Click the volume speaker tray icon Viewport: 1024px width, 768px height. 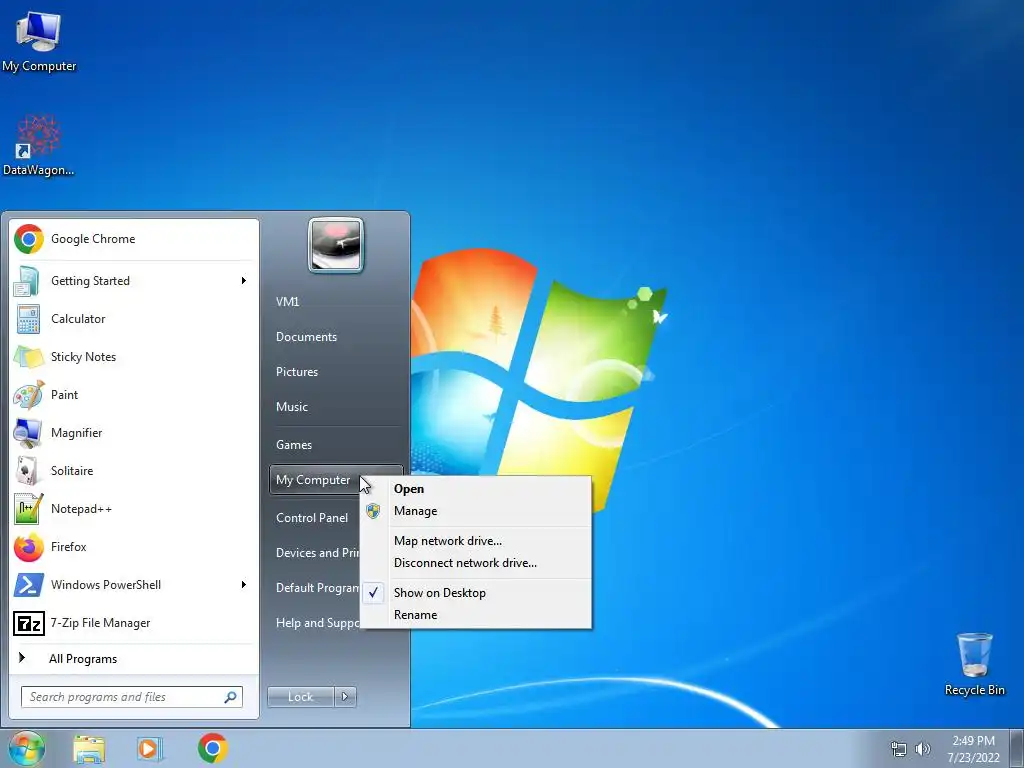[x=923, y=749]
